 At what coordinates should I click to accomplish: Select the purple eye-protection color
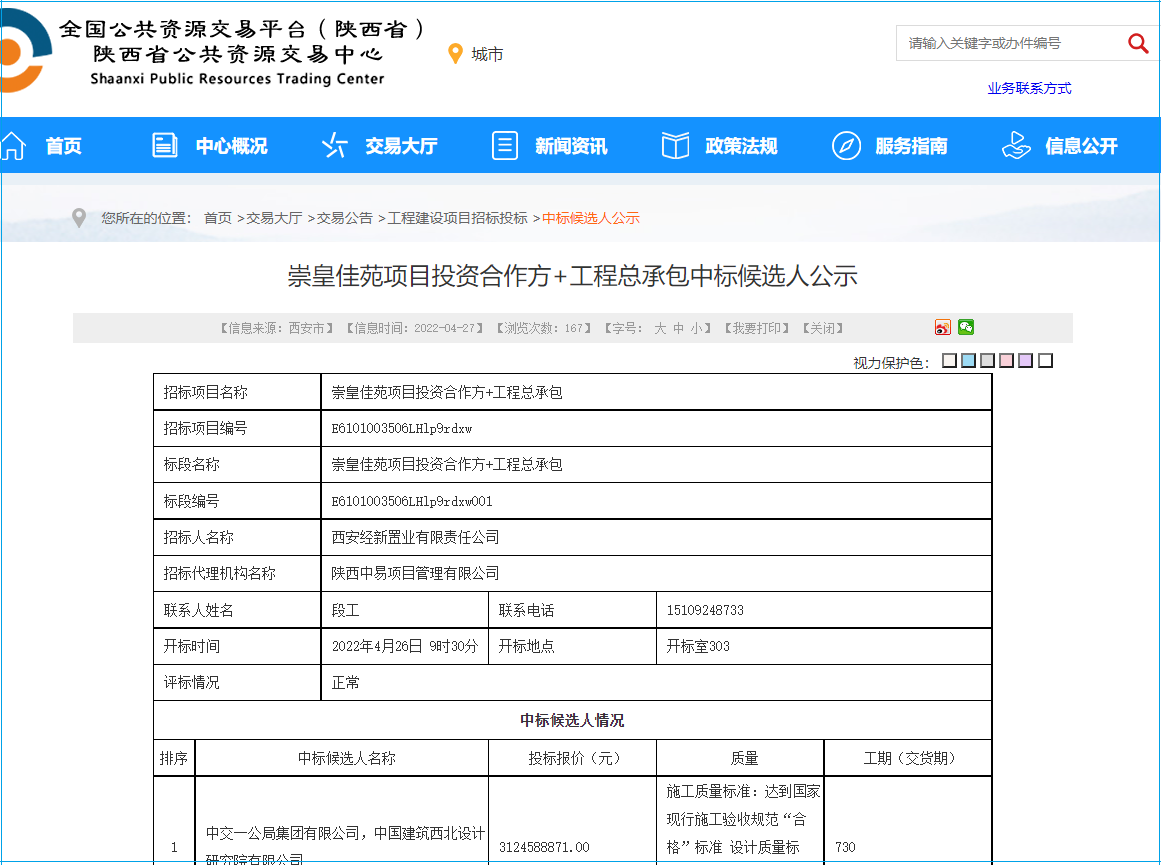tap(1025, 361)
